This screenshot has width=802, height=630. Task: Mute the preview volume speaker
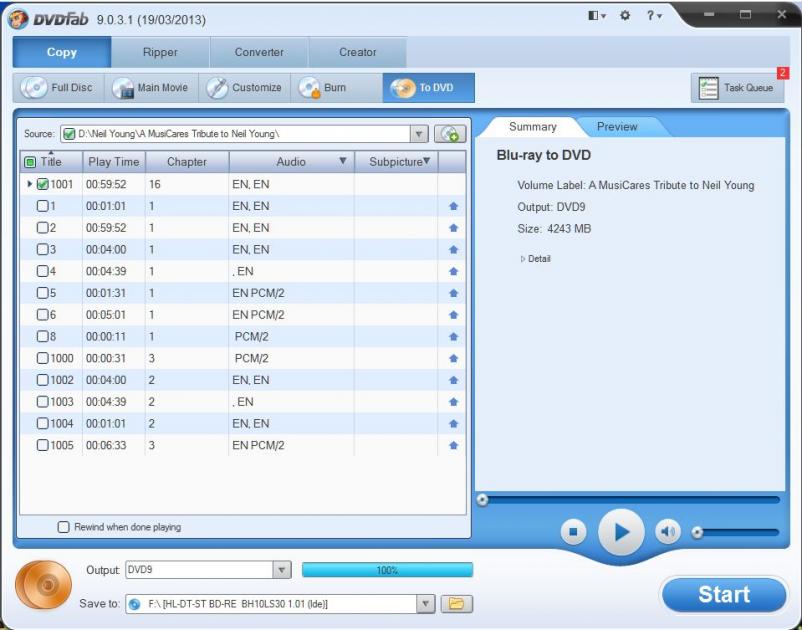point(667,532)
